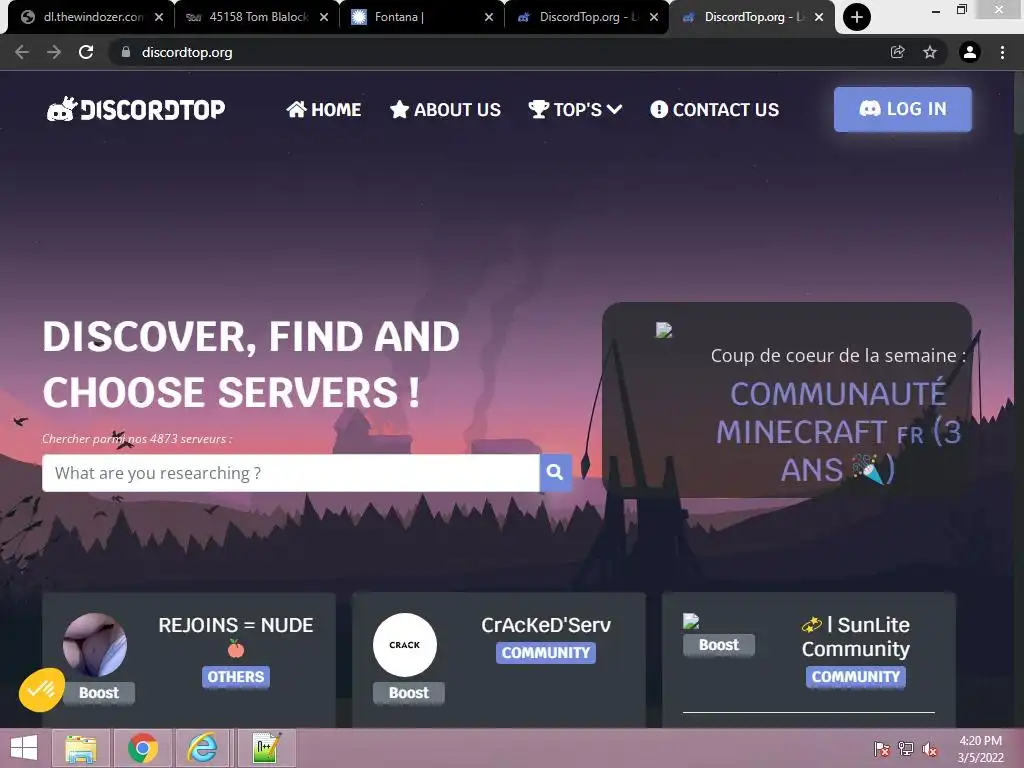Click the search magnifier button

click(x=555, y=472)
